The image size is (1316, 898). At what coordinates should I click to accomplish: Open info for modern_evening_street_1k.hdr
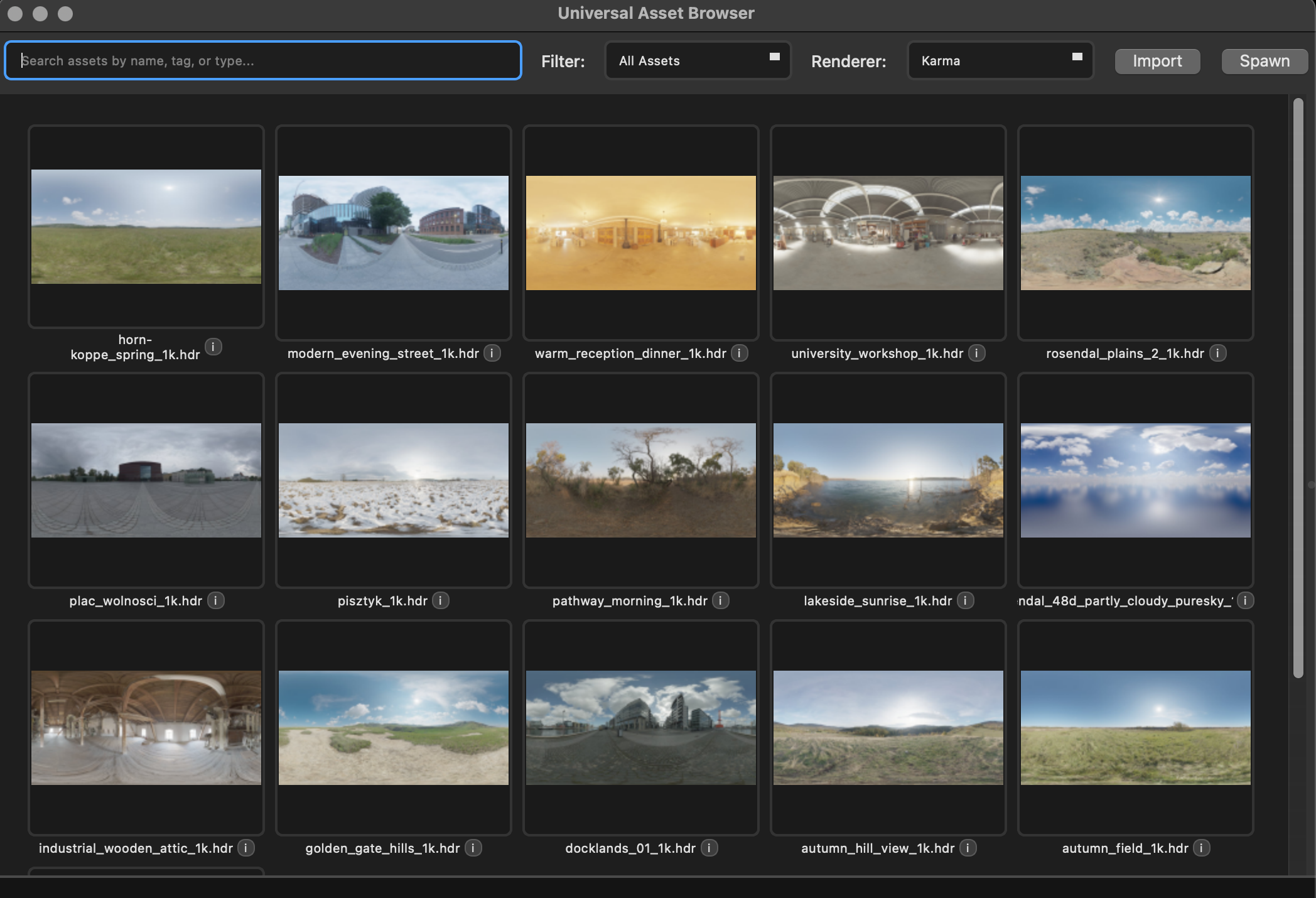[492, 353]
